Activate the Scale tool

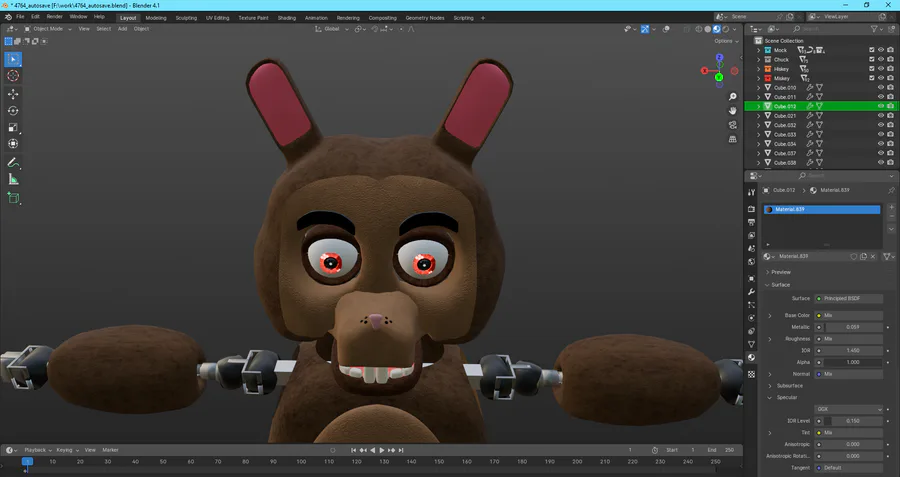(x=13, y=127)
